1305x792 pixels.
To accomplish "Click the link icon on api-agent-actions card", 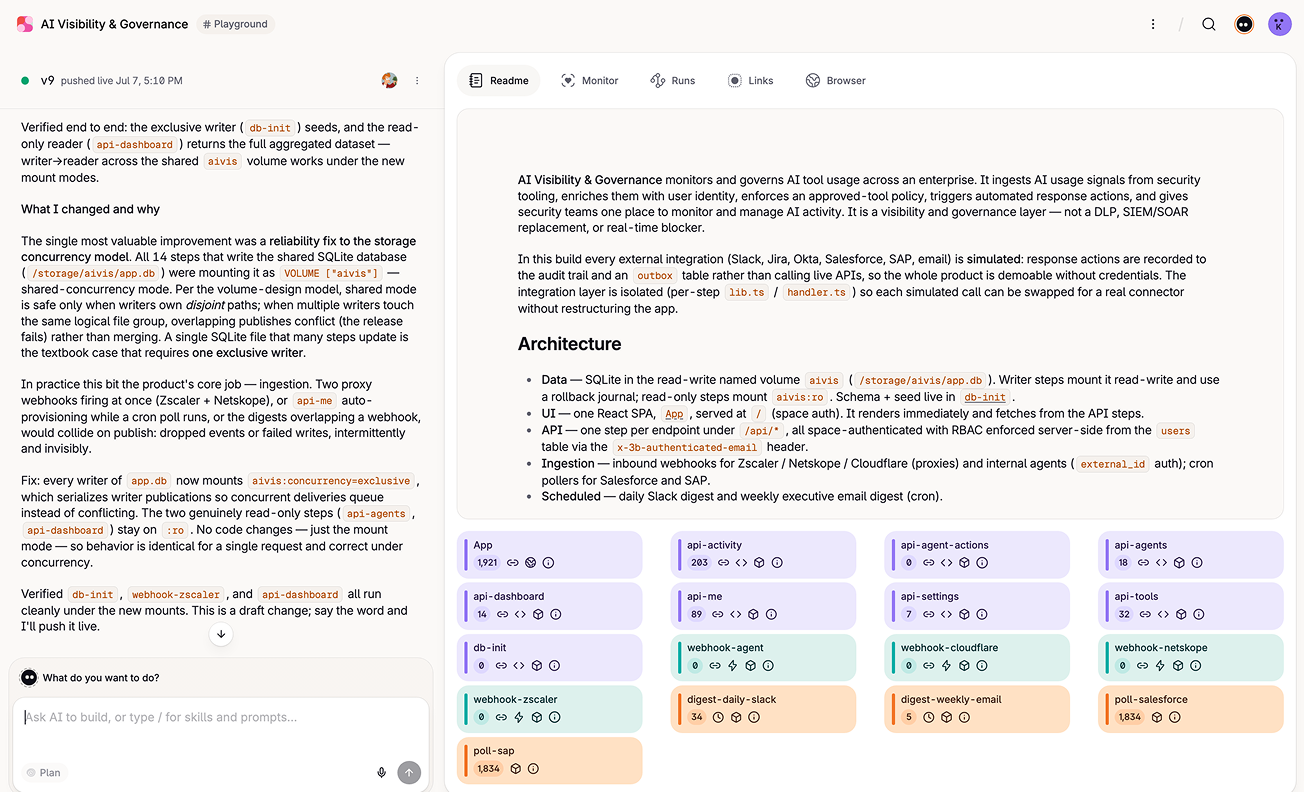I will coord(930,563).
